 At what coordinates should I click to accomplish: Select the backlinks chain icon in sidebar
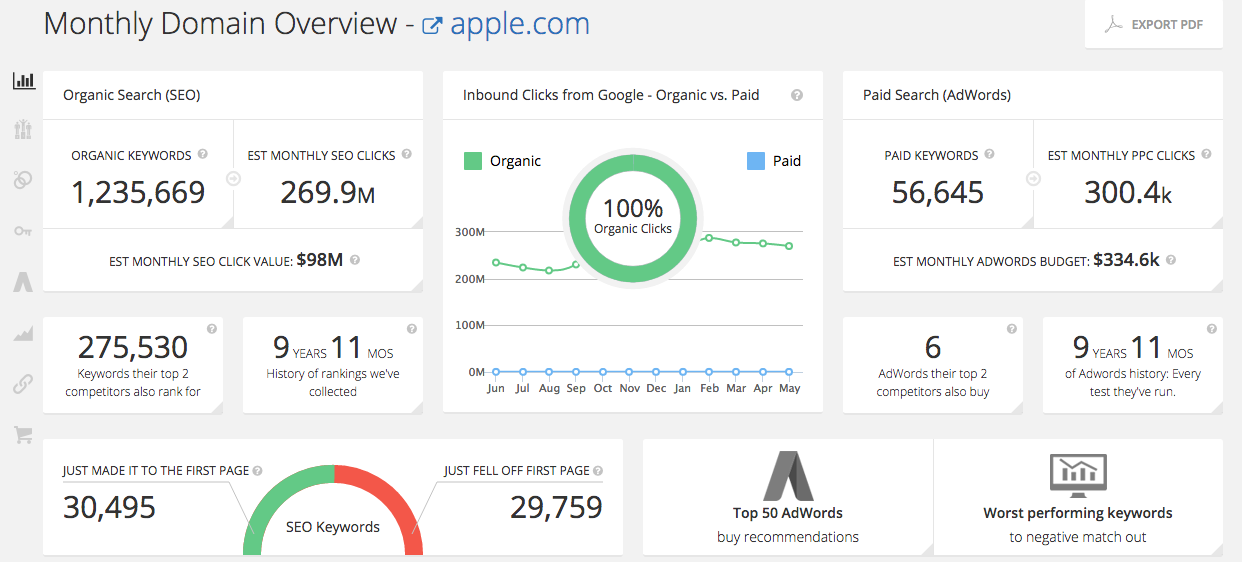[x=23, y=383]
